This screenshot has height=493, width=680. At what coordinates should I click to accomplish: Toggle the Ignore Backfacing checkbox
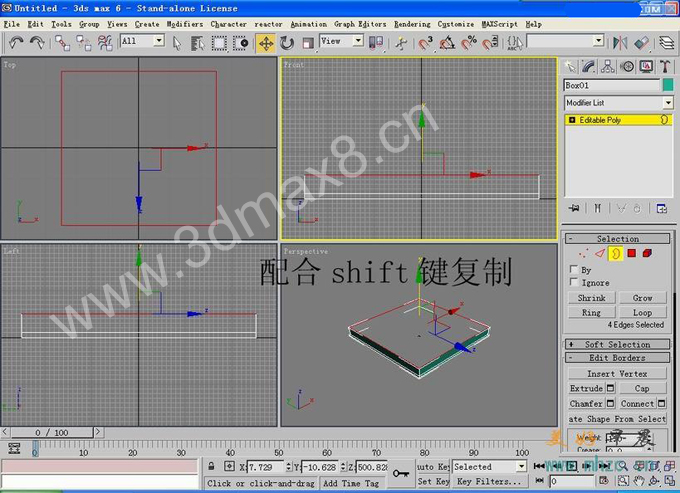[x=574, y=283]
